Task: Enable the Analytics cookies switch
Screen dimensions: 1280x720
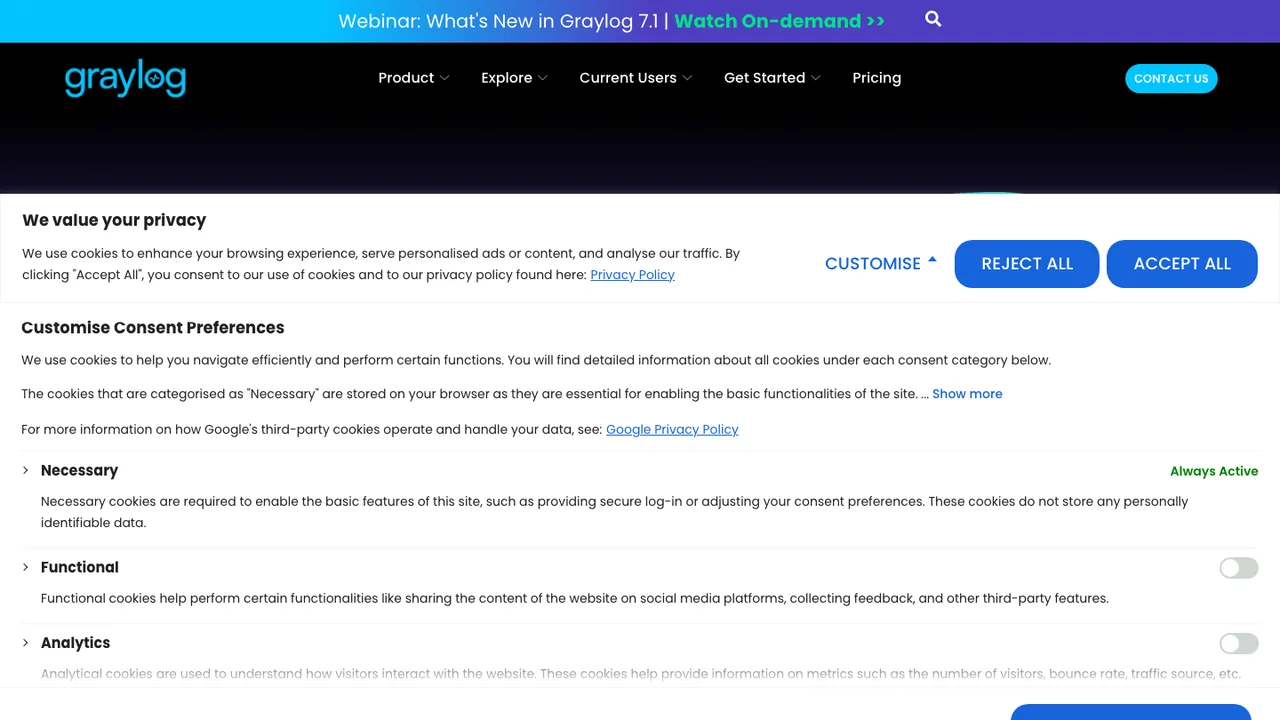Action: (x=1238, y=644)
